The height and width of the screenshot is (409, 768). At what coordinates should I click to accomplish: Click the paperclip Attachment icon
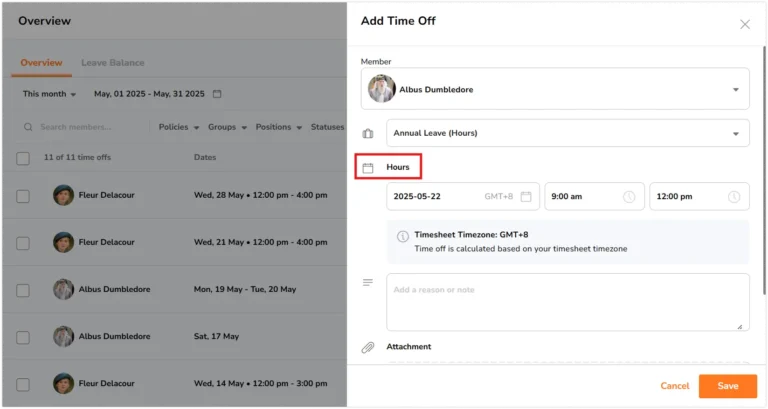point(368,347)
